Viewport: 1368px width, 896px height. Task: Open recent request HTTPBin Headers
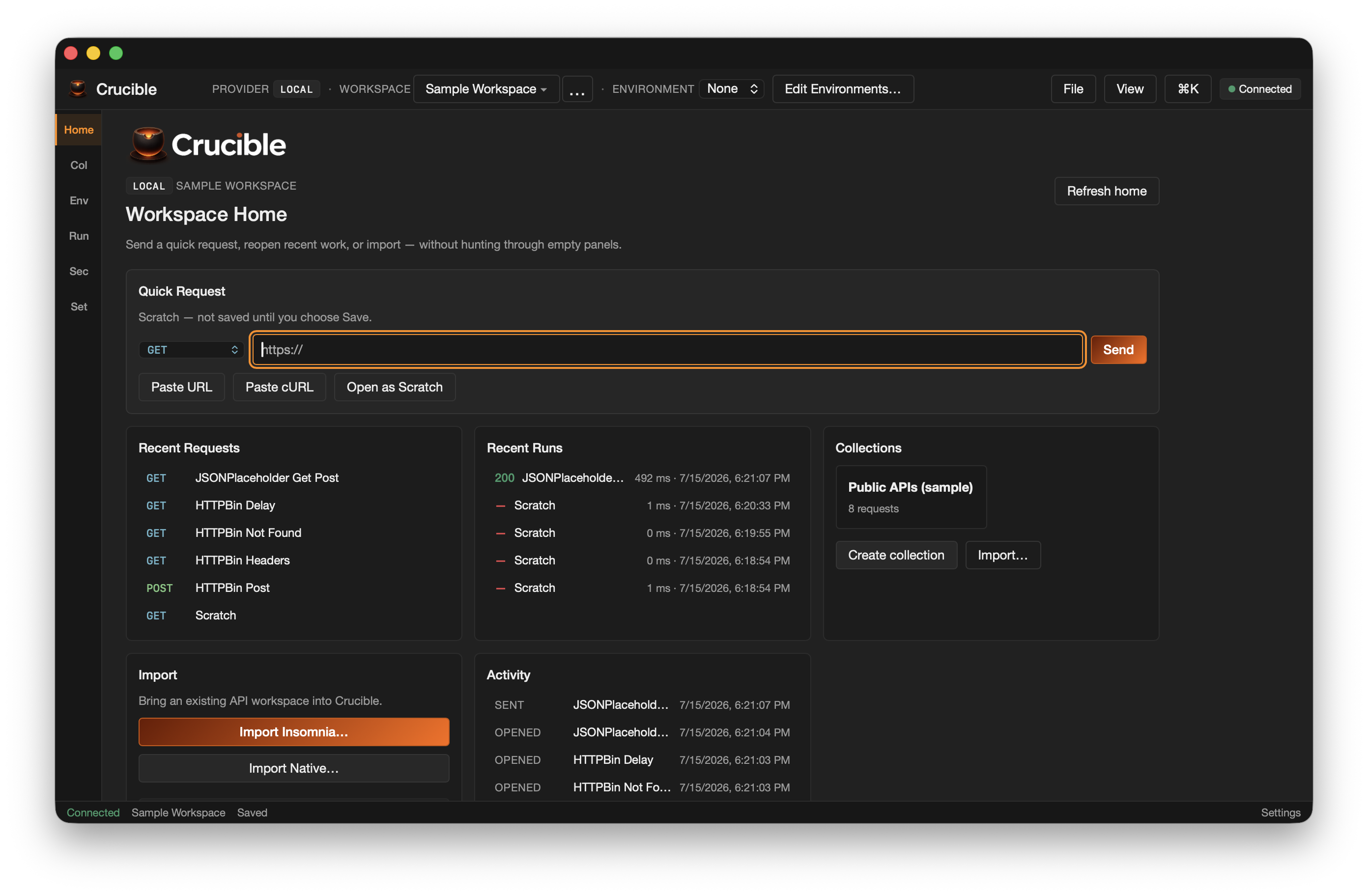294,560
